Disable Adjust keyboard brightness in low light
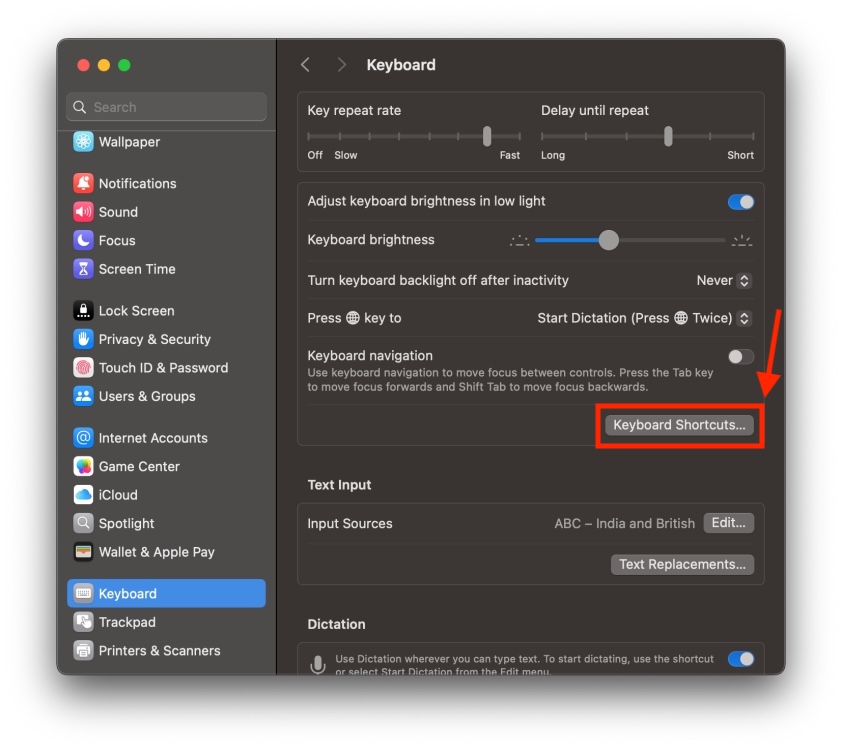This screenshot has width=842, height=750. [x=739, y=201]
